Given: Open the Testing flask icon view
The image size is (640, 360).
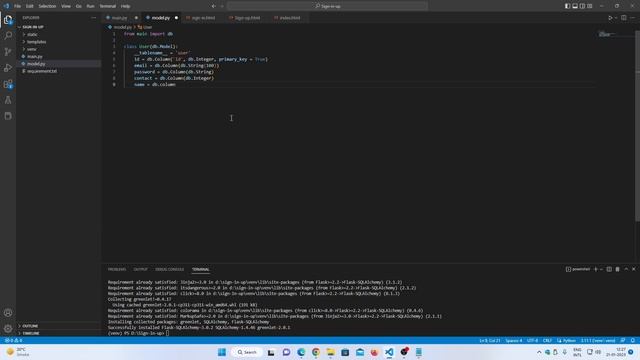Looking at the screenshot, I should pos(8,100).
